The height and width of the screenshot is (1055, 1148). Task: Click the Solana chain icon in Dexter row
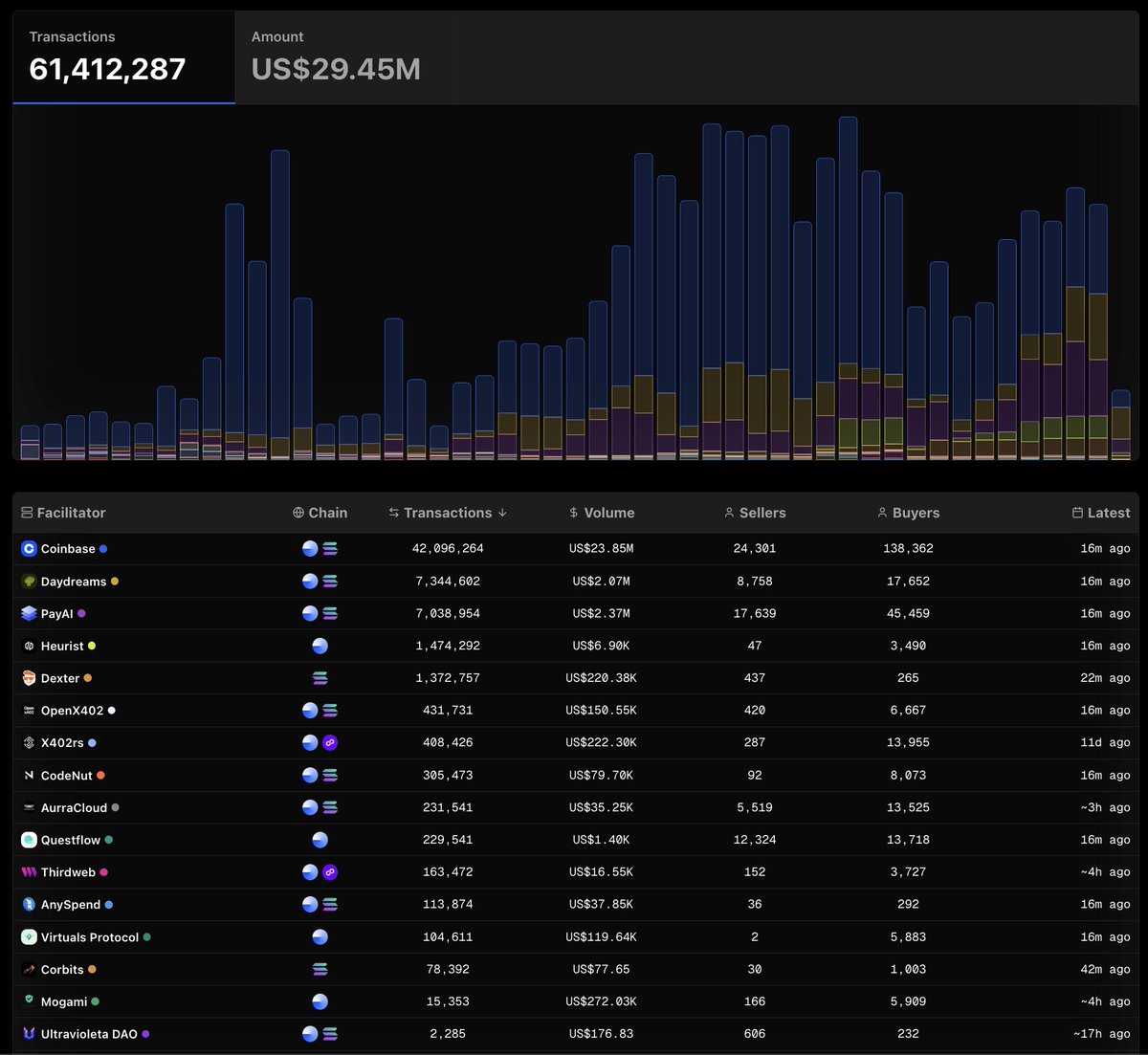point(320,678)
